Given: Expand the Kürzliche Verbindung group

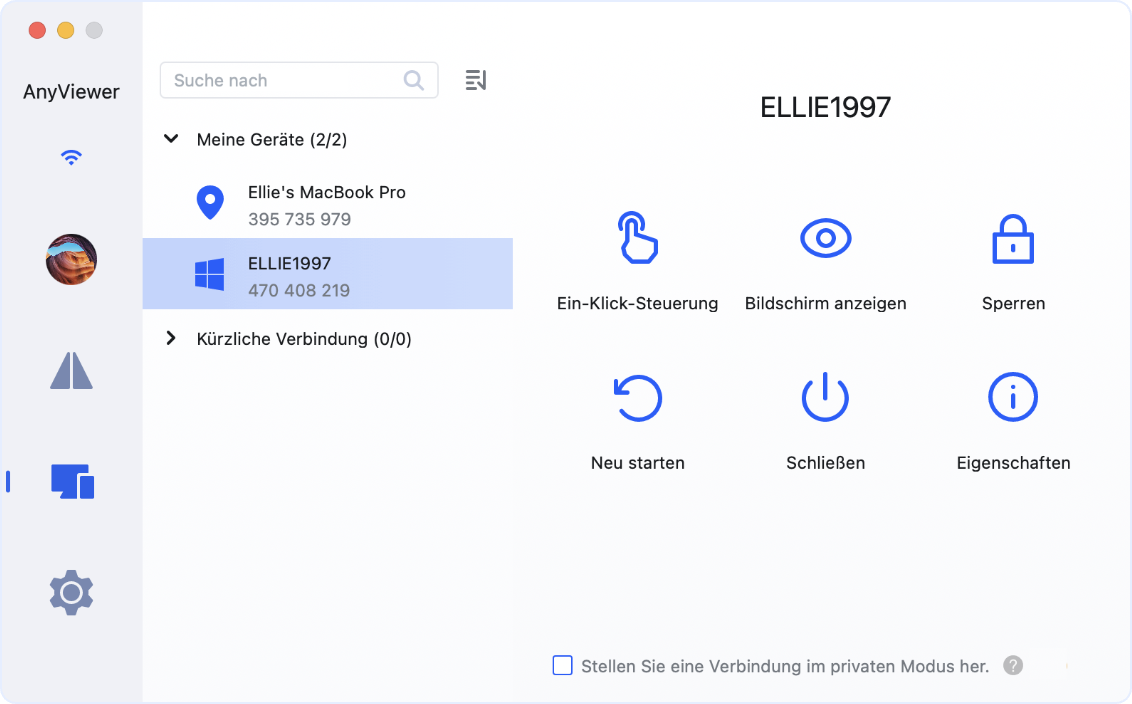Looking at the screenshot, I should click(171, 339).
